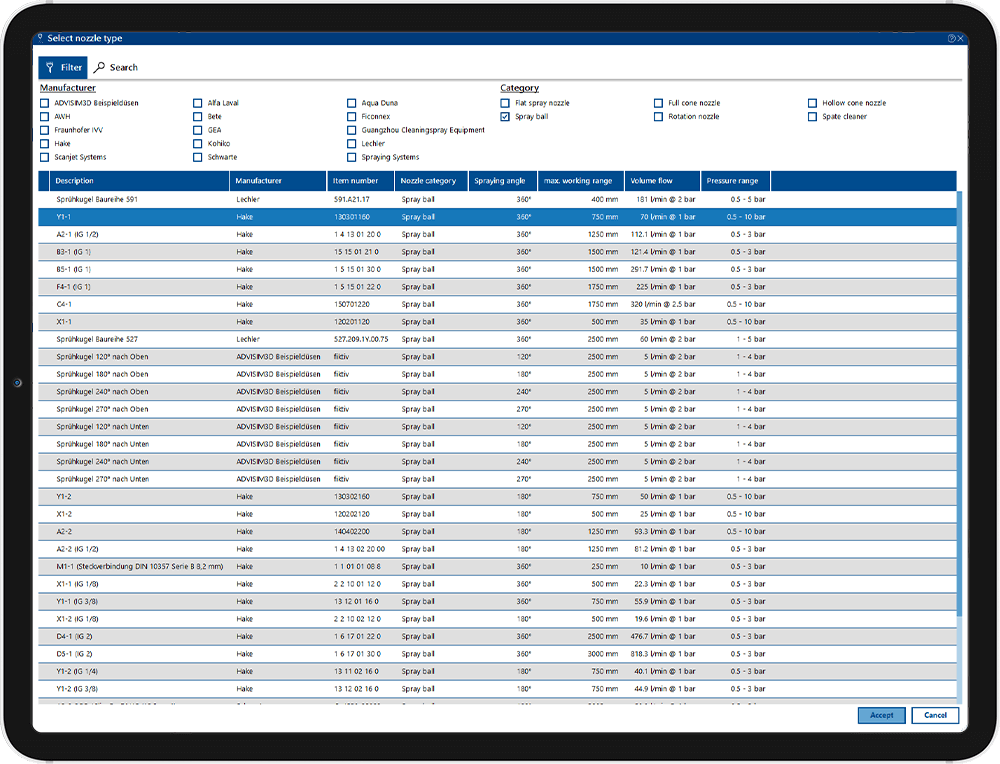Sort by the Description column header
Image resolution: width=1000 pixels, height=764 pixels.
coord(139,181)
